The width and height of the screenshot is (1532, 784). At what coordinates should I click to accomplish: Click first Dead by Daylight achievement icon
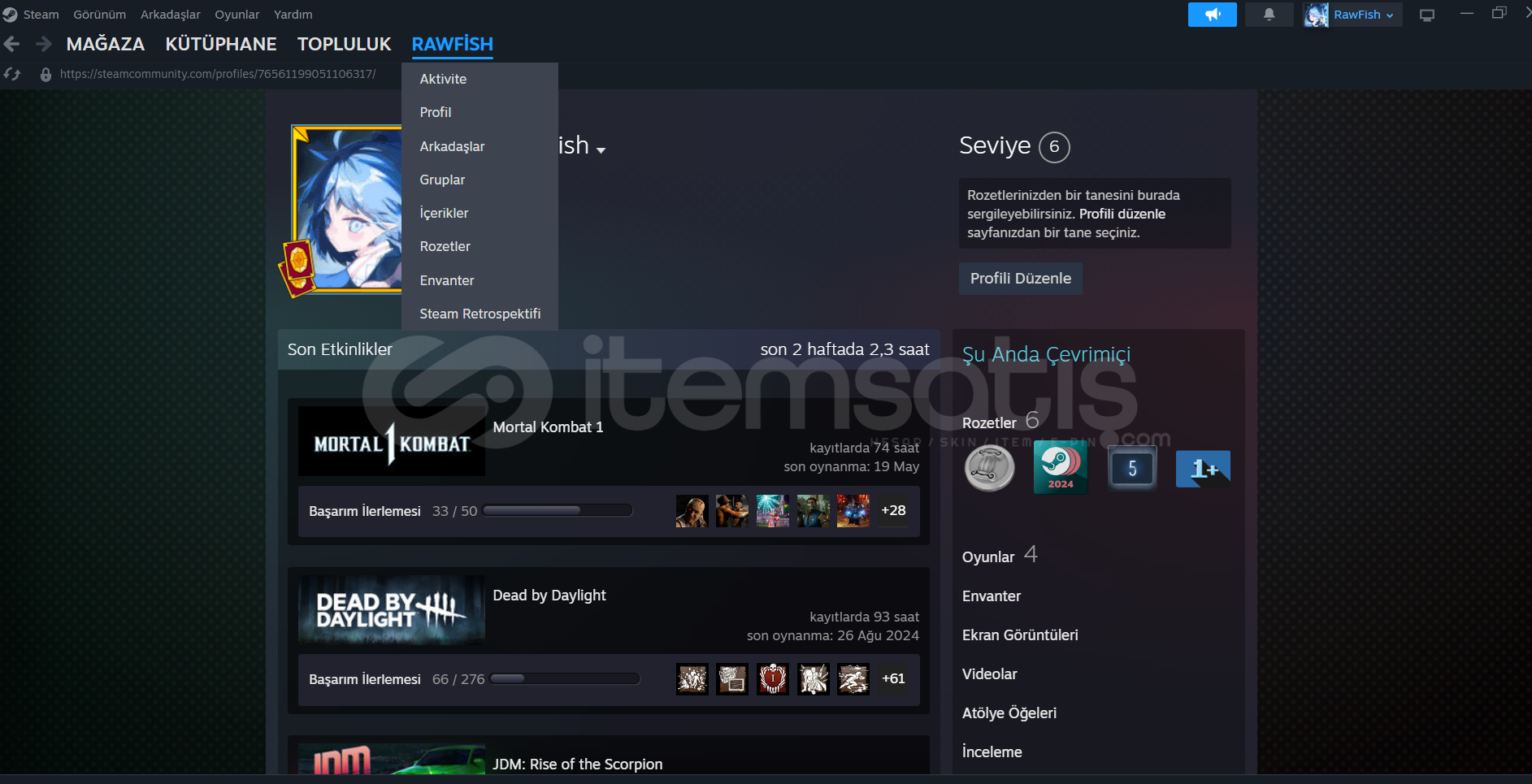coord(692,679)
